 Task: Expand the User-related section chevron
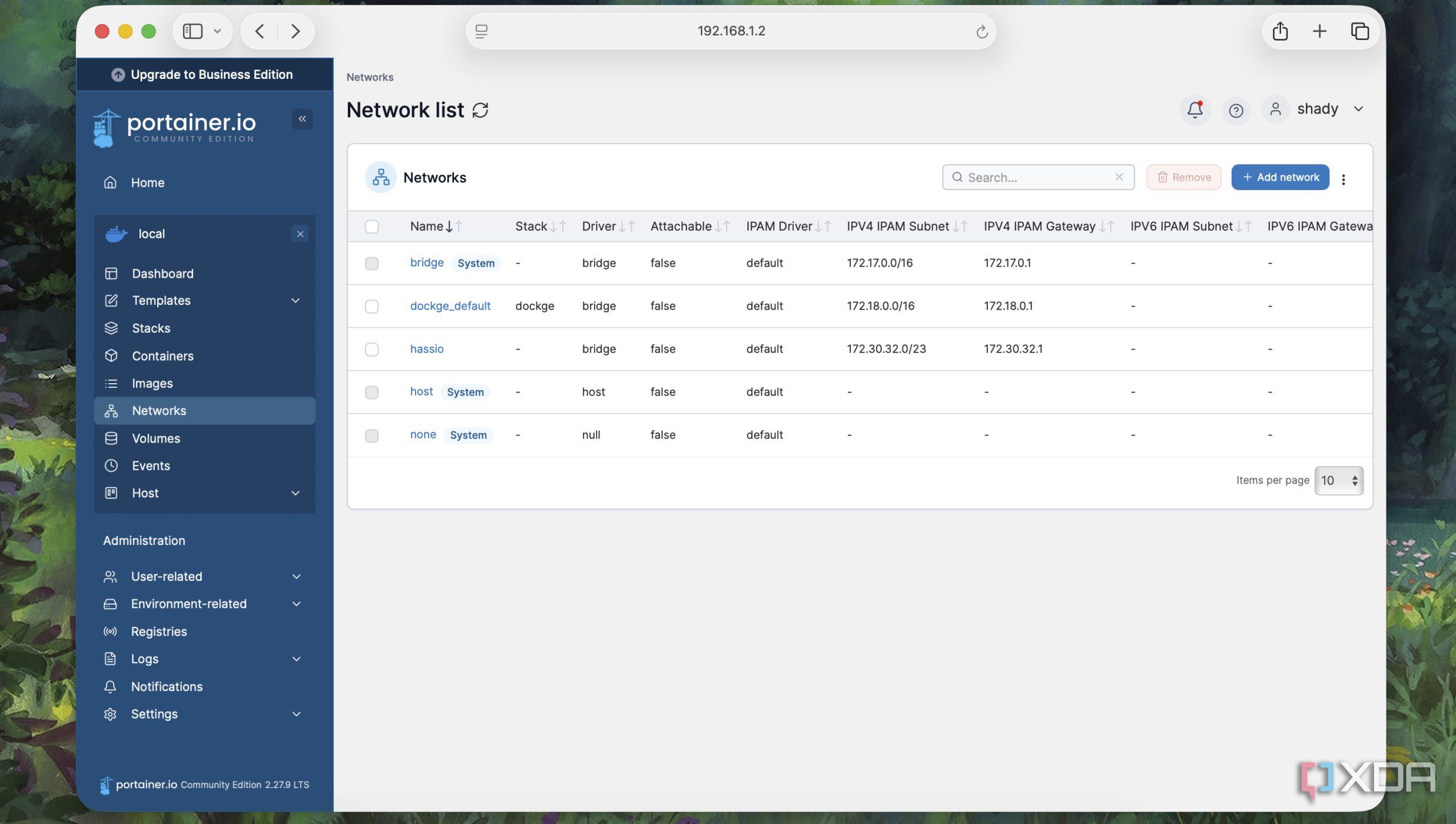296,577
